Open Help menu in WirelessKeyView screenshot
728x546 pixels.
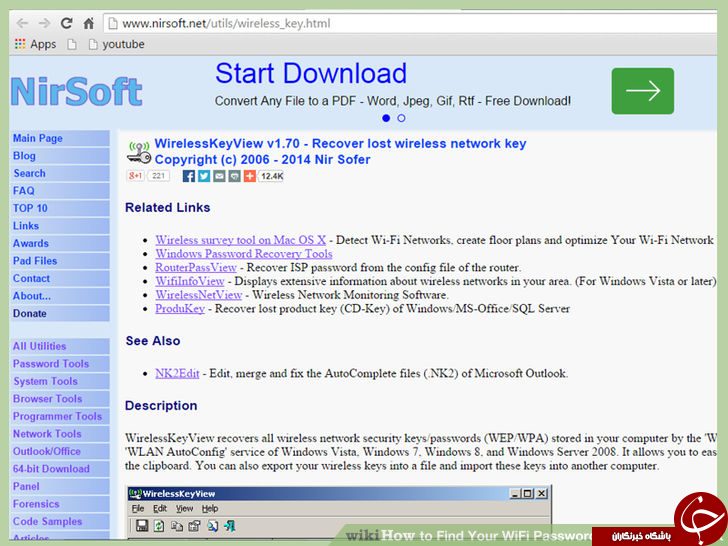click(x=210, y=509)
